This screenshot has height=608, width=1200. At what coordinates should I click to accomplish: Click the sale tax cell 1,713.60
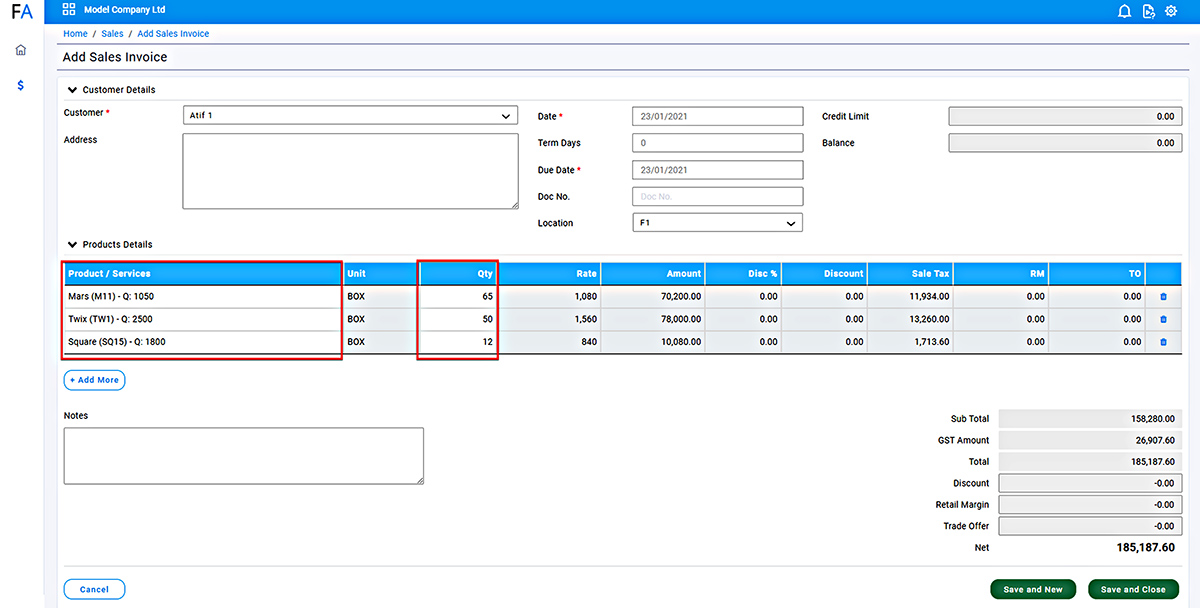(910, 342)
